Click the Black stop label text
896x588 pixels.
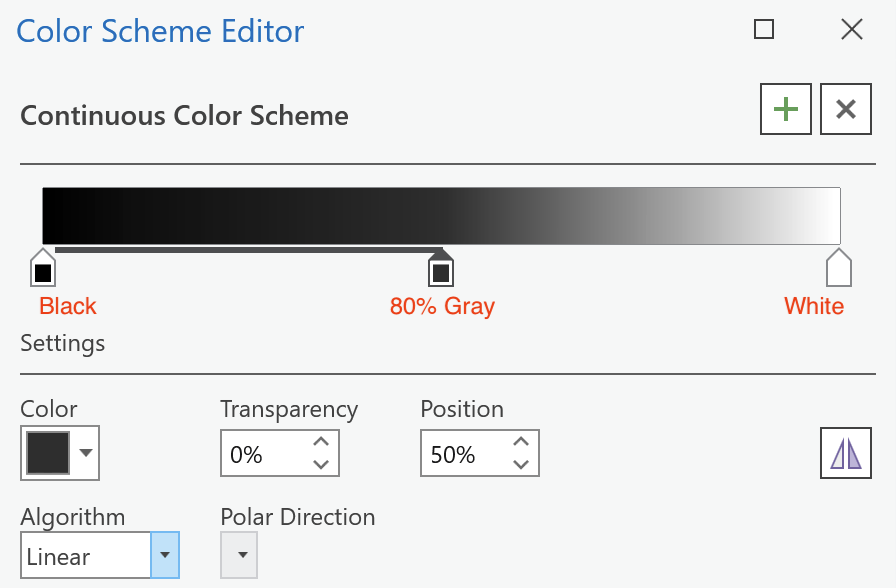(67, 306)
